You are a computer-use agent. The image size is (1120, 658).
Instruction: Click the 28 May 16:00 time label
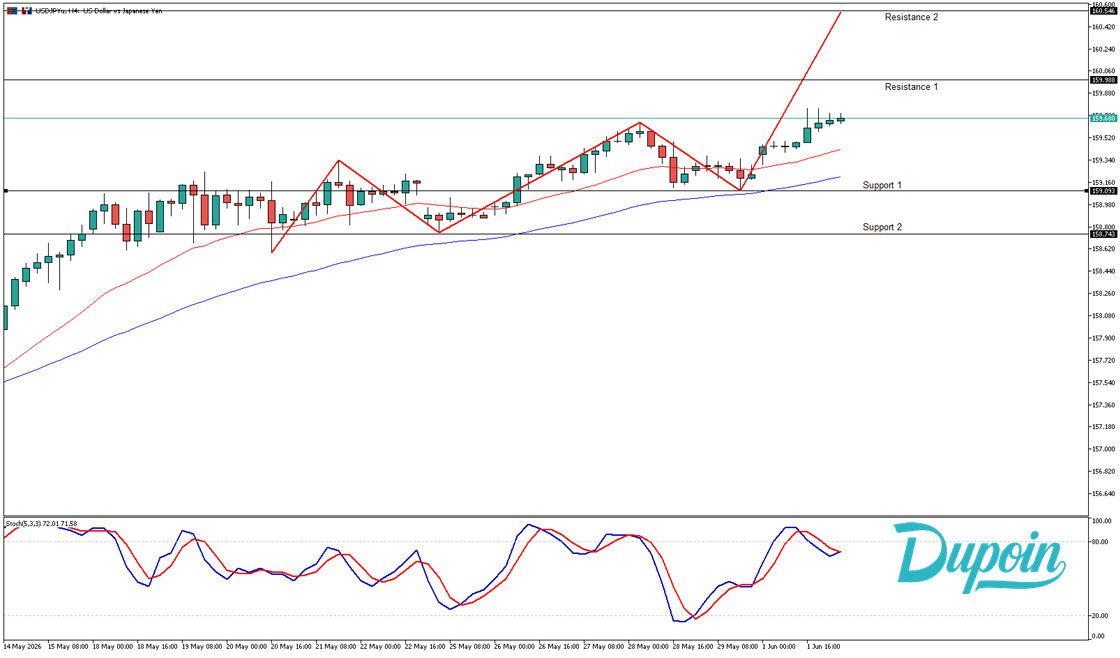(x=694, y=647)
